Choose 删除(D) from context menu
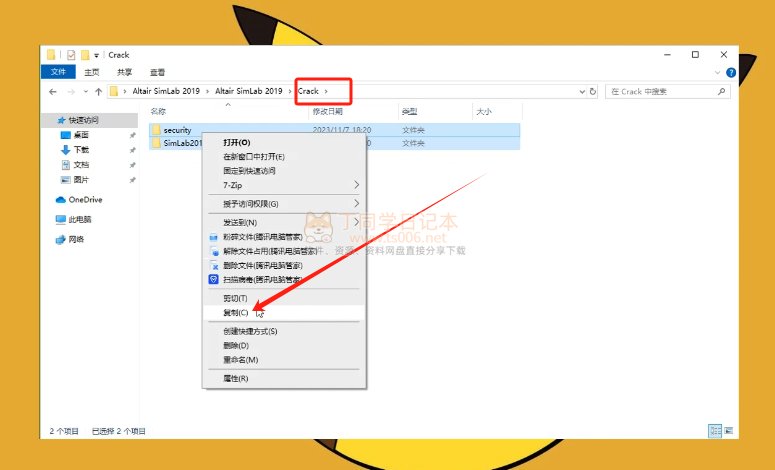Image resolution: width=775 pixels, height=470 pixels. click(x=284, y=345)
